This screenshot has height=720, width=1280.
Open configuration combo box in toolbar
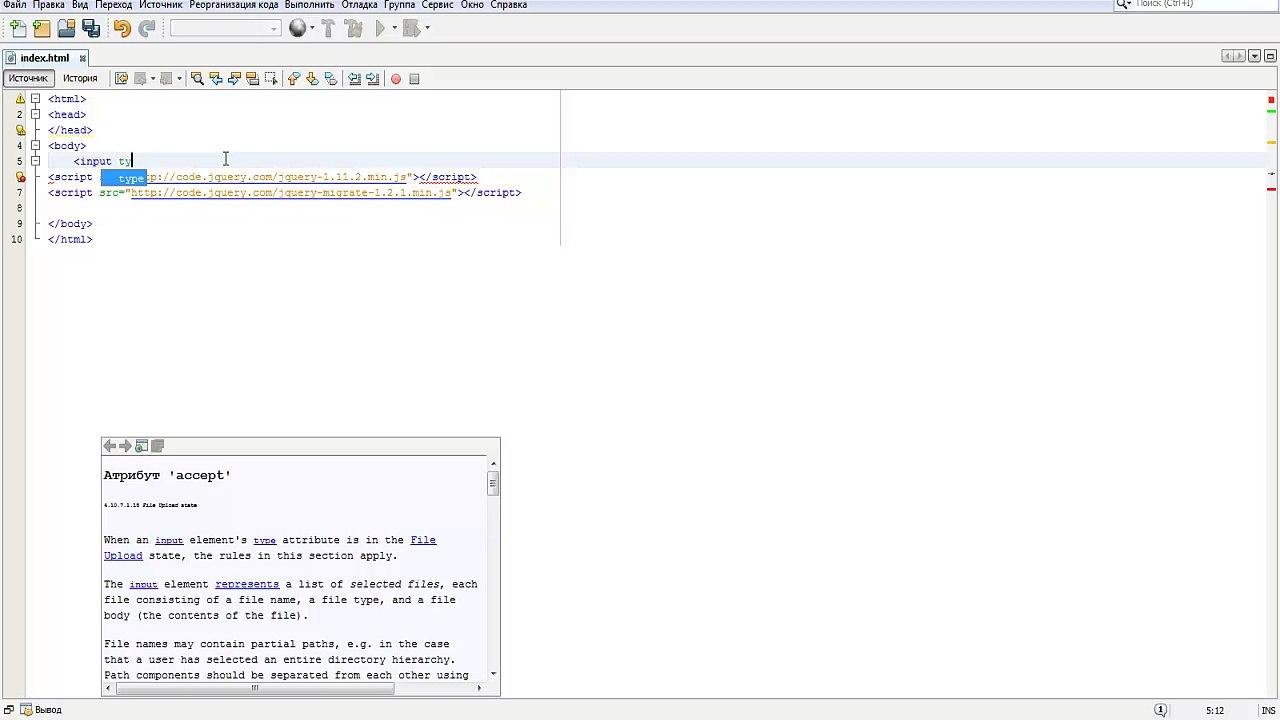(225, 29)
